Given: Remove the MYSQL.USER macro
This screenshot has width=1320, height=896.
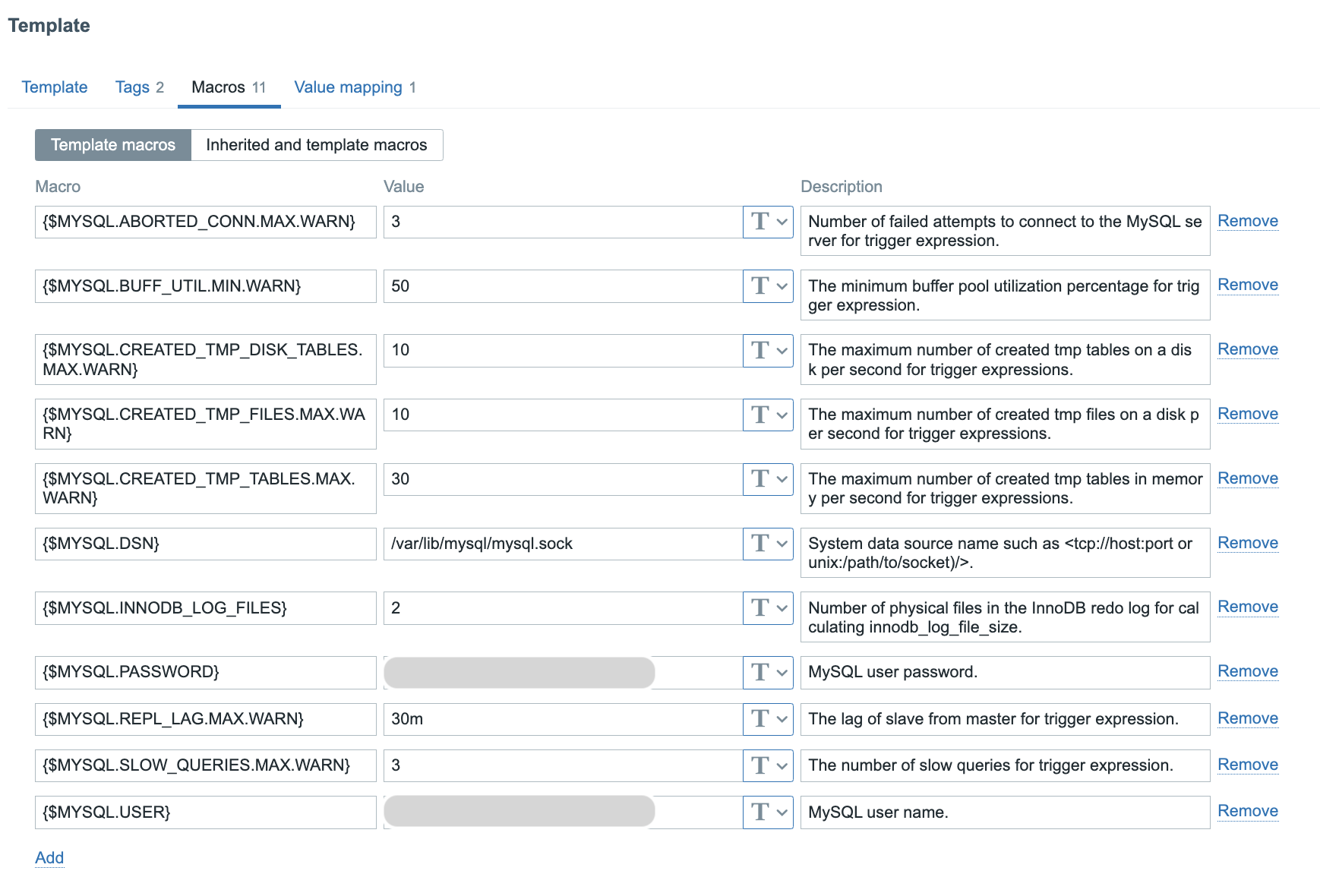Looking at the screenshot, I should click(1247, 811).
